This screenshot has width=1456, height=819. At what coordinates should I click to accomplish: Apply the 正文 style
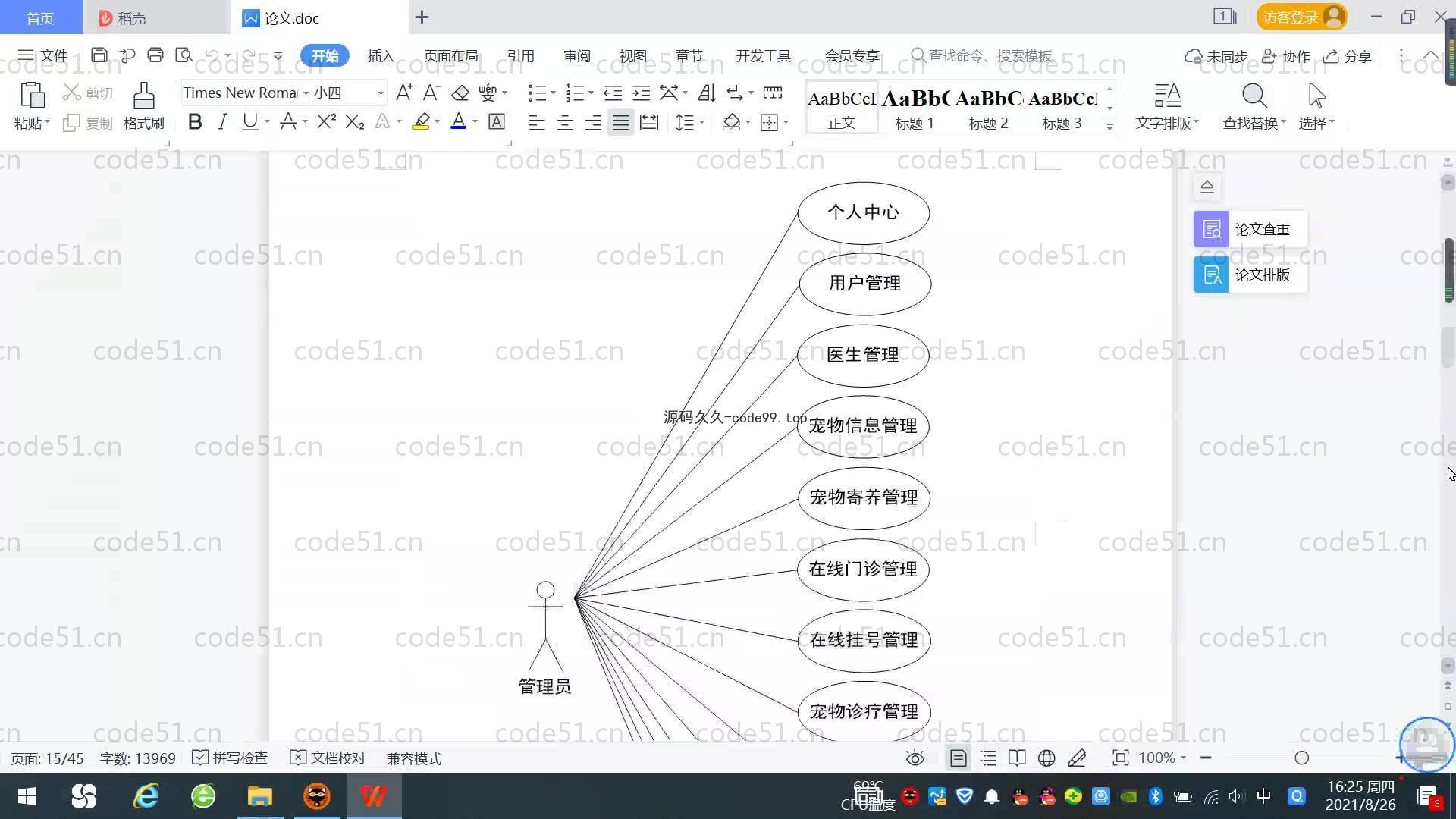coord(841,108)
